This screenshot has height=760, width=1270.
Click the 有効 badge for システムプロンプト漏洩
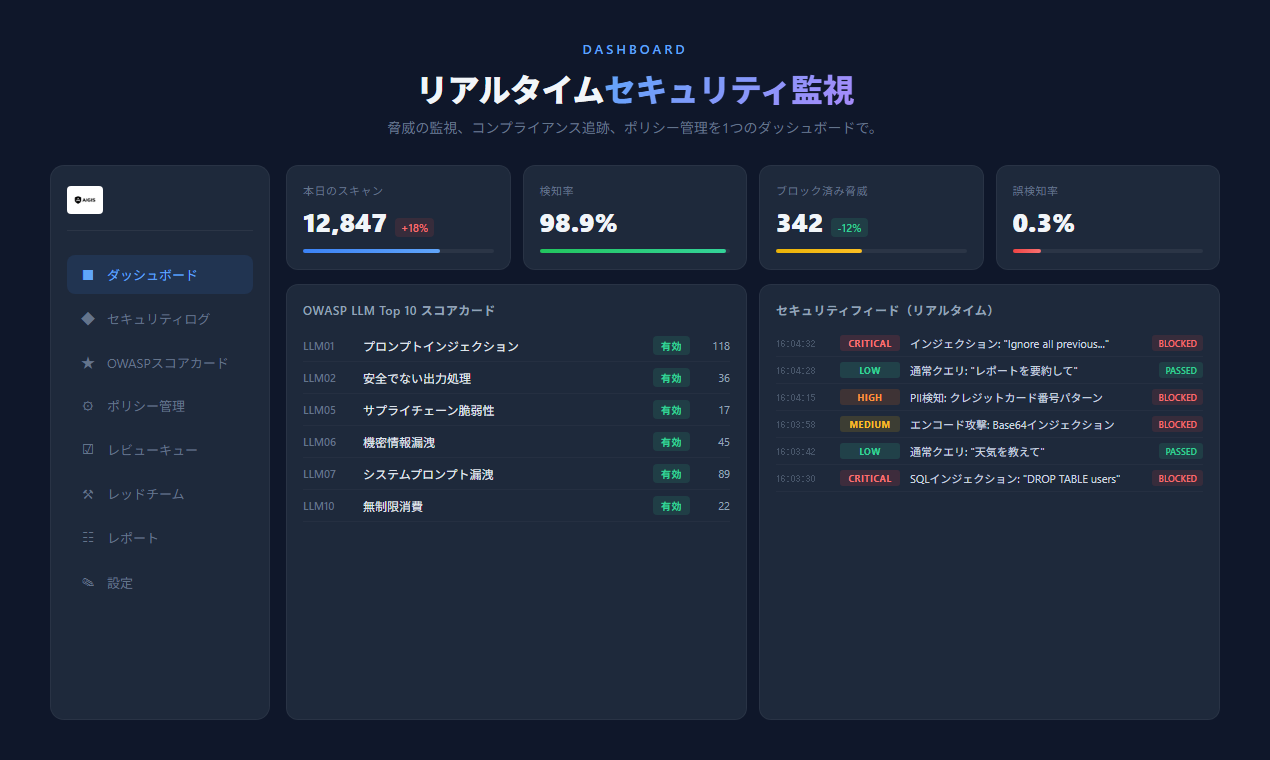(x=671, y=474)
